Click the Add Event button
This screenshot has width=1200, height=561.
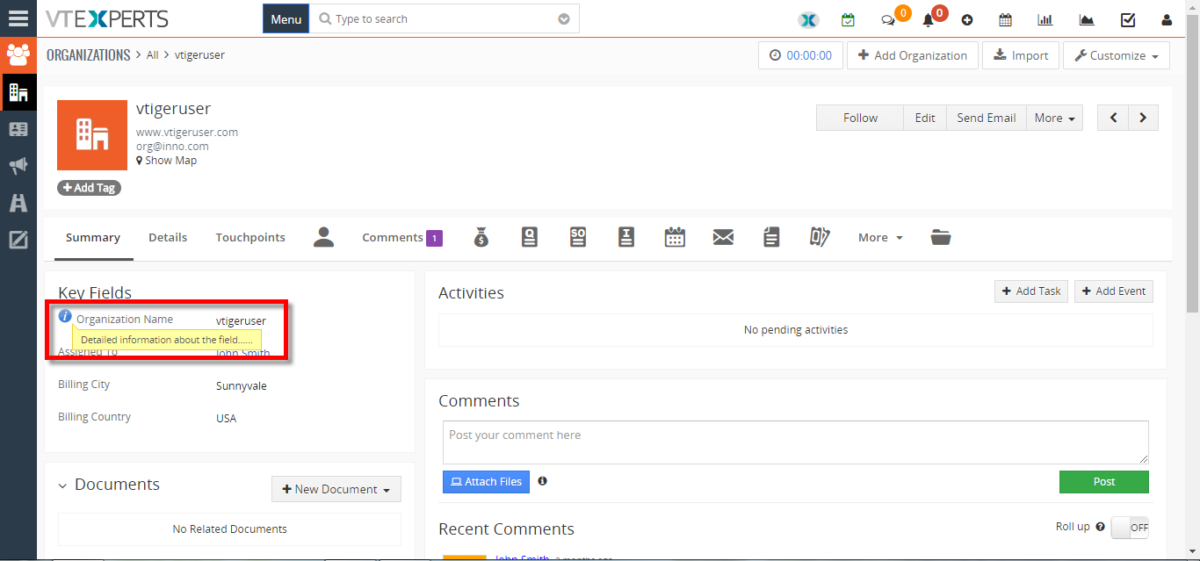(1113, 291)
